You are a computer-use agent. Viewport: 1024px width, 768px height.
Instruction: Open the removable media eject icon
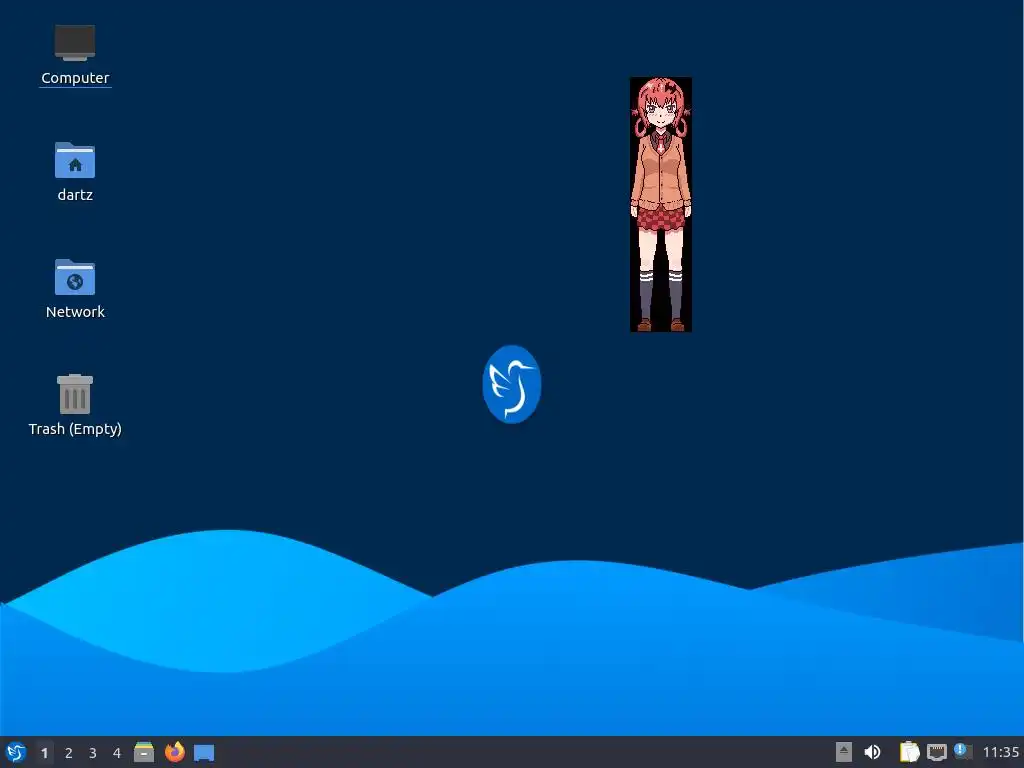point(844,752)
